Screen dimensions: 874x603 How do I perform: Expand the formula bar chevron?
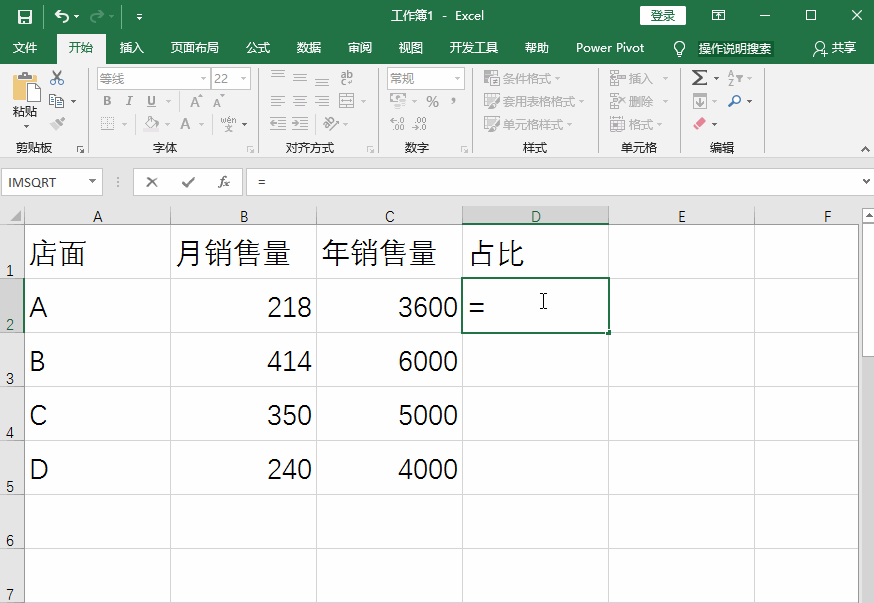[x=866, y=182]
